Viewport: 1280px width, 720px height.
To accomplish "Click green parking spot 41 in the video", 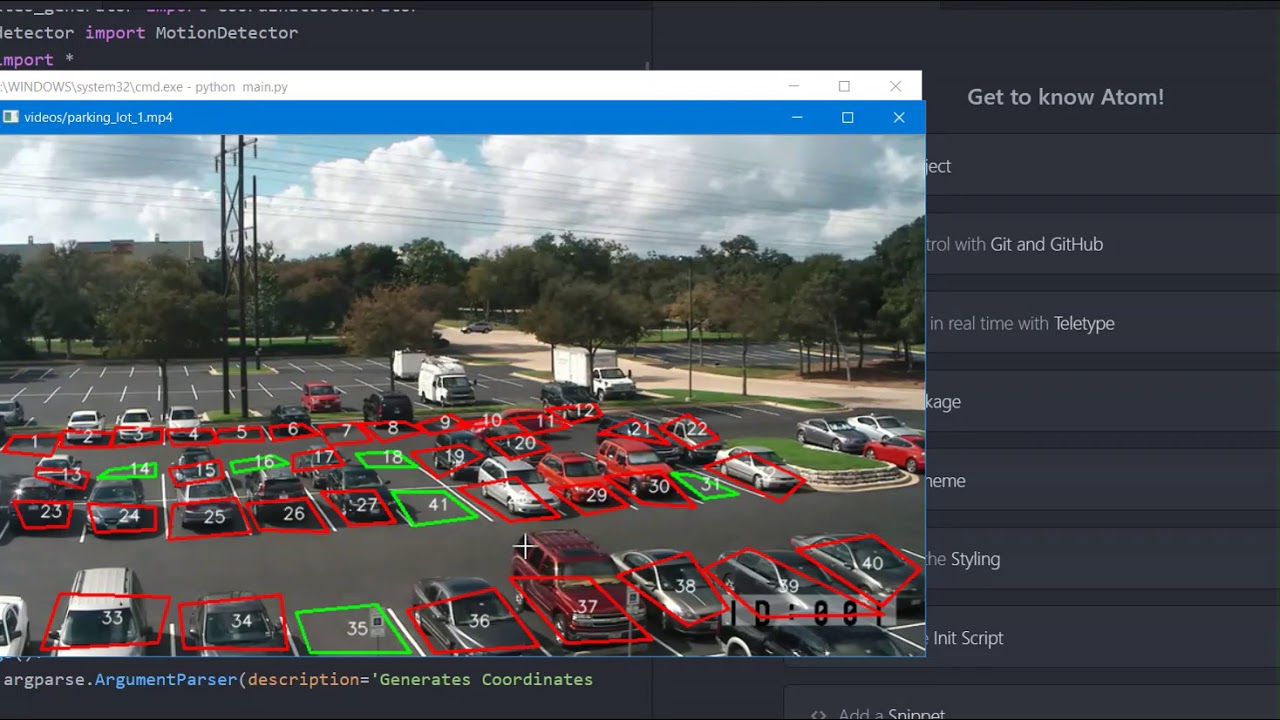I will click(436, 506).
